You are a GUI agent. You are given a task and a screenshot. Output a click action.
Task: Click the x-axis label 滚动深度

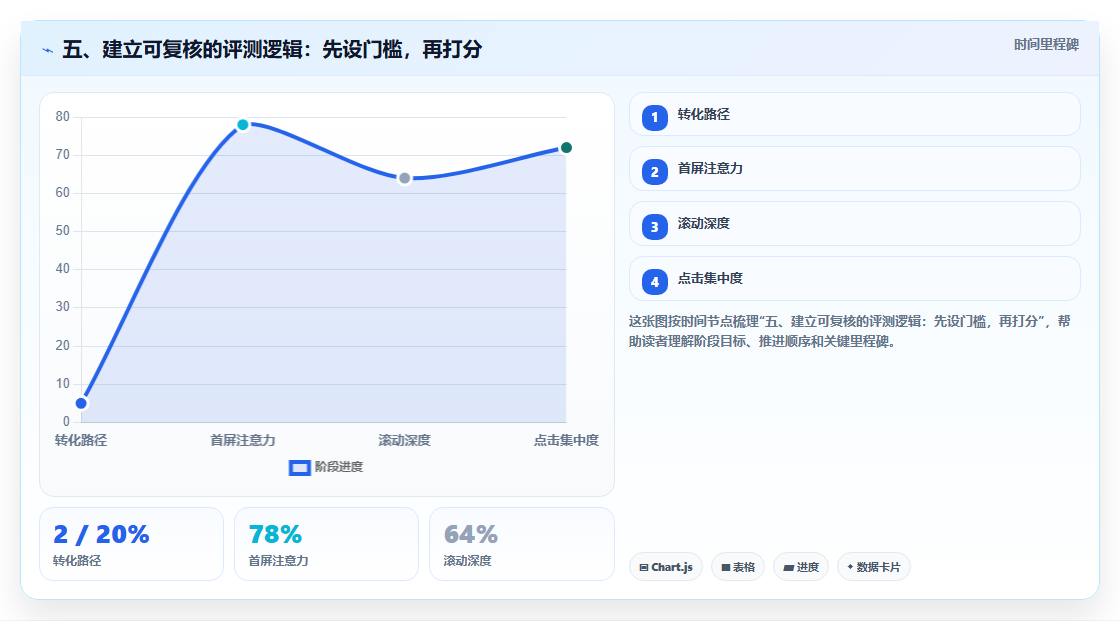click(404, 440)
